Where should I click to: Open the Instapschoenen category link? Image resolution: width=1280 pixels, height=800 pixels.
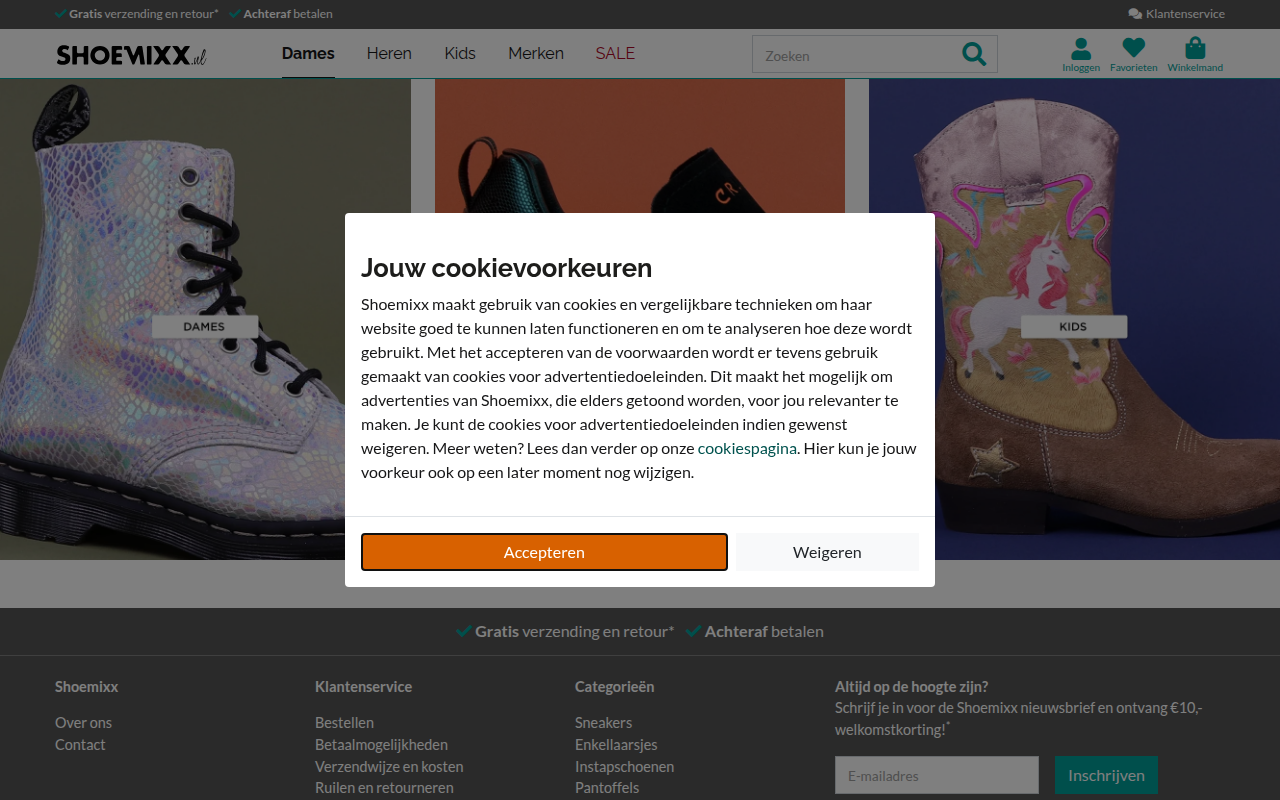tap(624, 766)
